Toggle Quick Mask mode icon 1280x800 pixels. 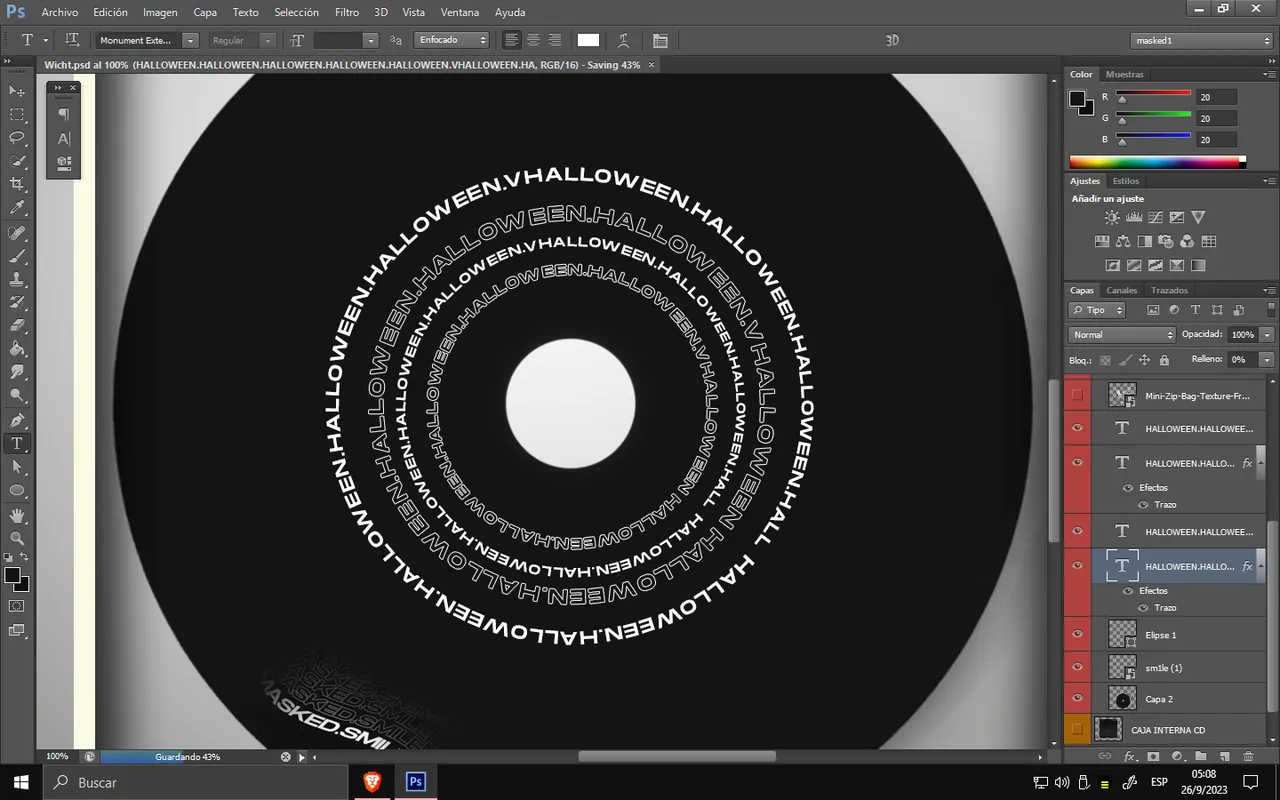pos(17,606)
